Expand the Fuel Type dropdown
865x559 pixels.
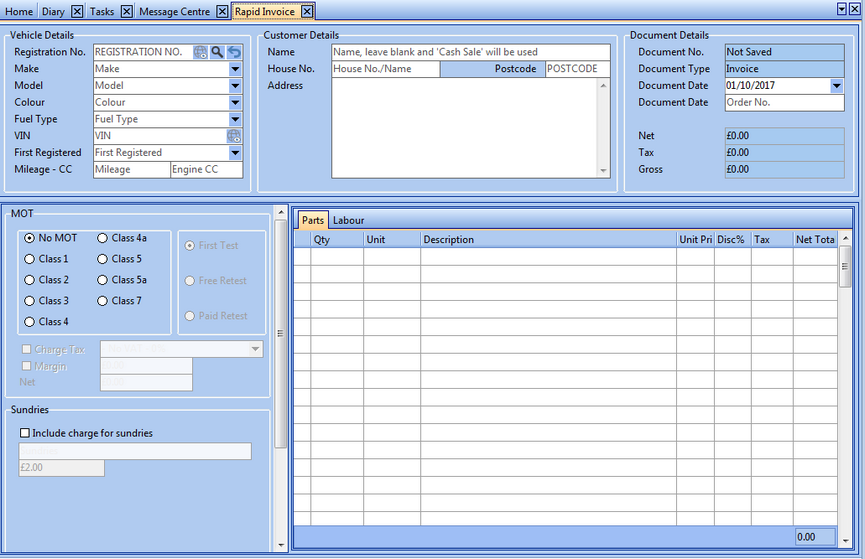click(x=235, y=119)
